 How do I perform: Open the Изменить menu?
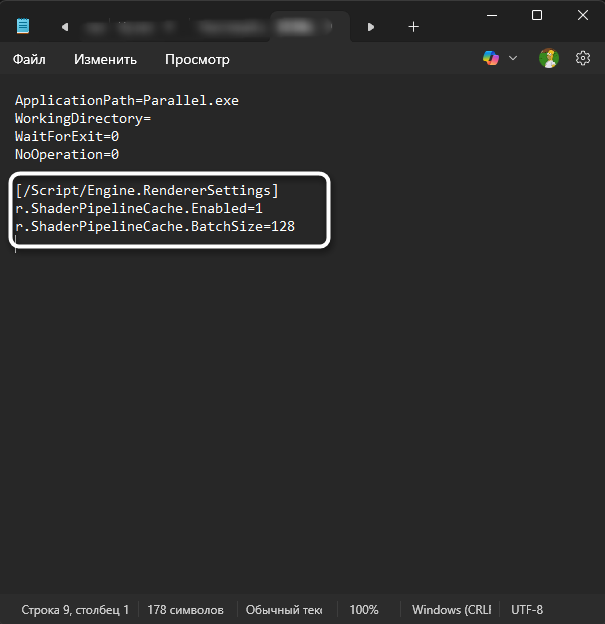pyautogui.click(x=105, y=59)
